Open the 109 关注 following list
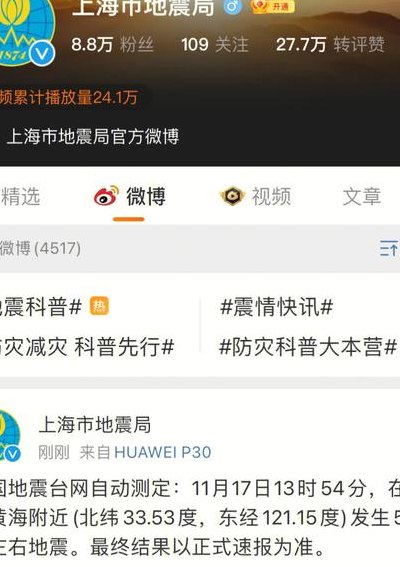This screenshot has height=567, width=400. click(x=215, y=45)
